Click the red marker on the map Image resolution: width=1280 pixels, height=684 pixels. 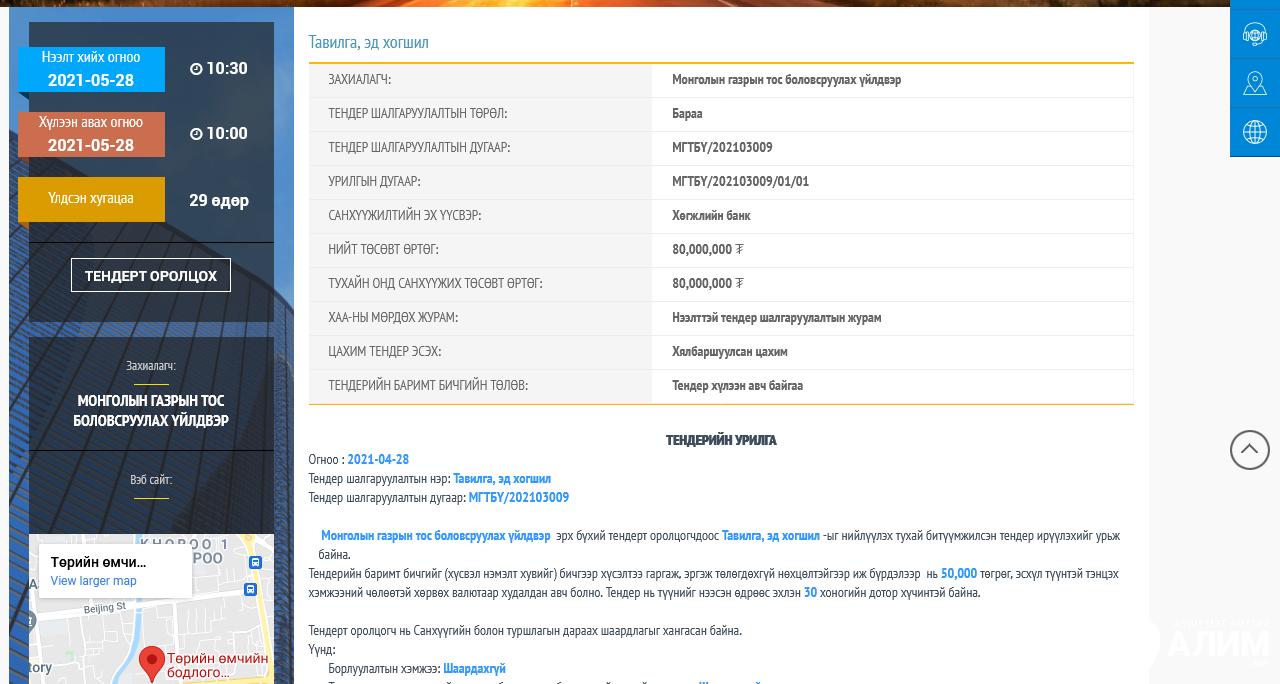(x=152, y=663)
